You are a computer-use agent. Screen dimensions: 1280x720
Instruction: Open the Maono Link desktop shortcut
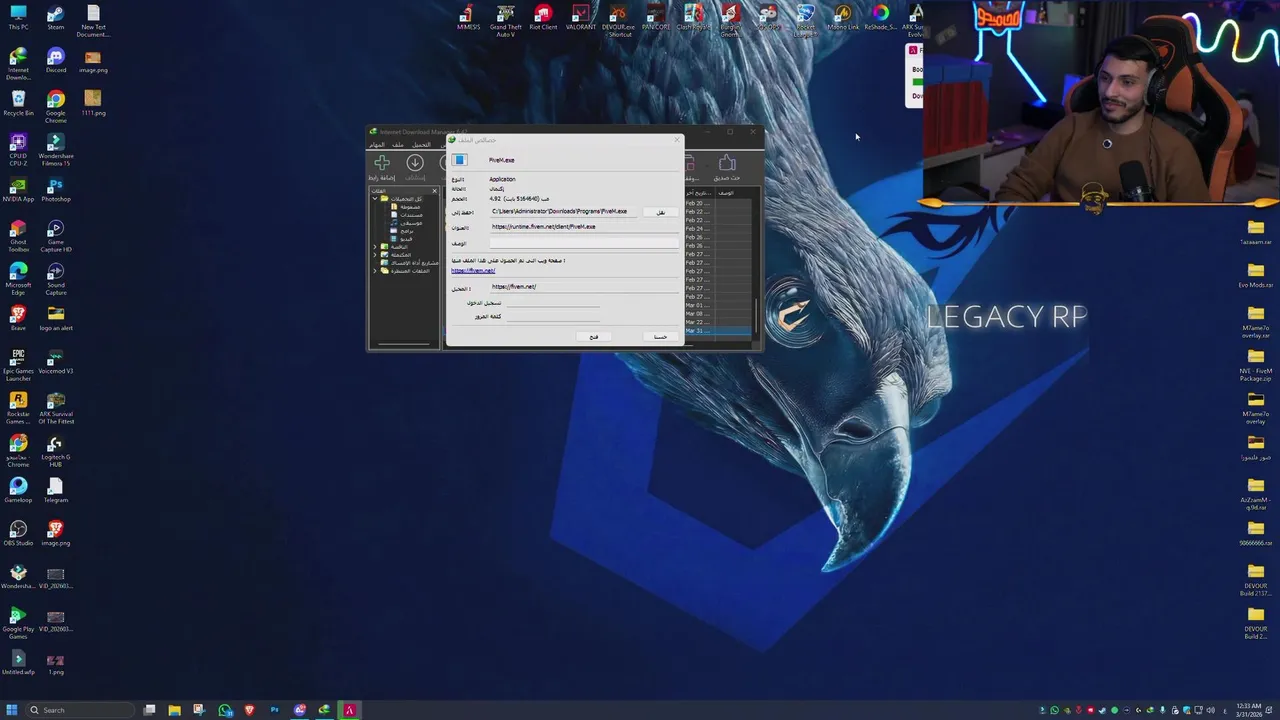pos(843,17)
